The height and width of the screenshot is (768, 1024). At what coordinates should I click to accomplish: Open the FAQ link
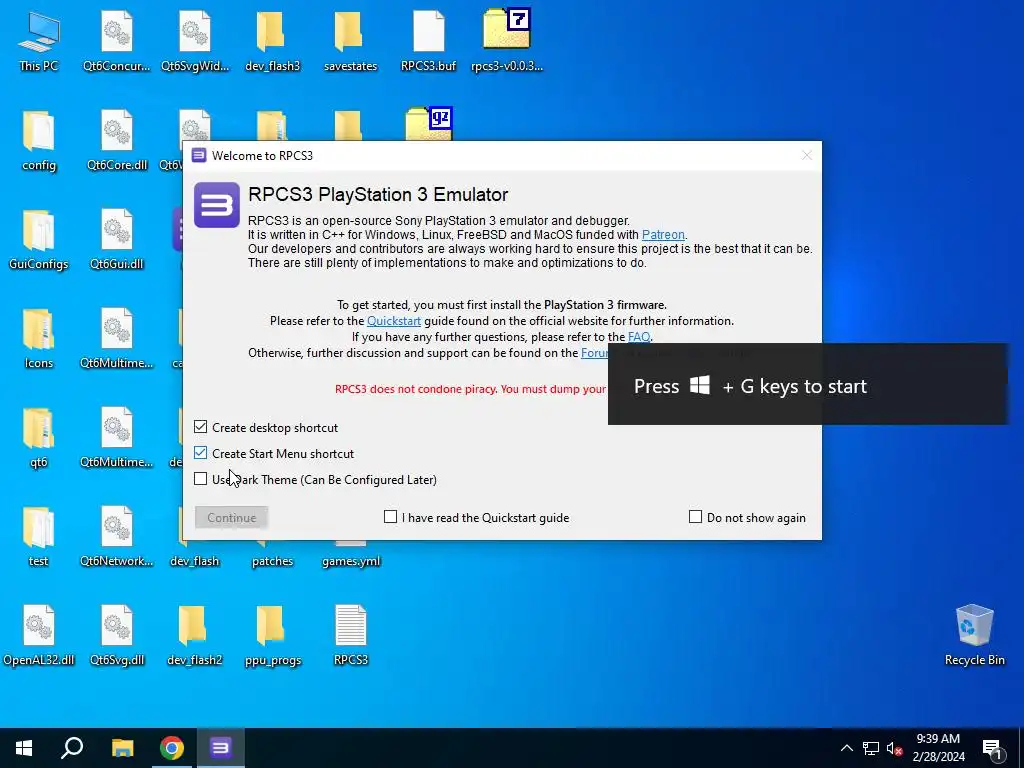click(639, 337)
